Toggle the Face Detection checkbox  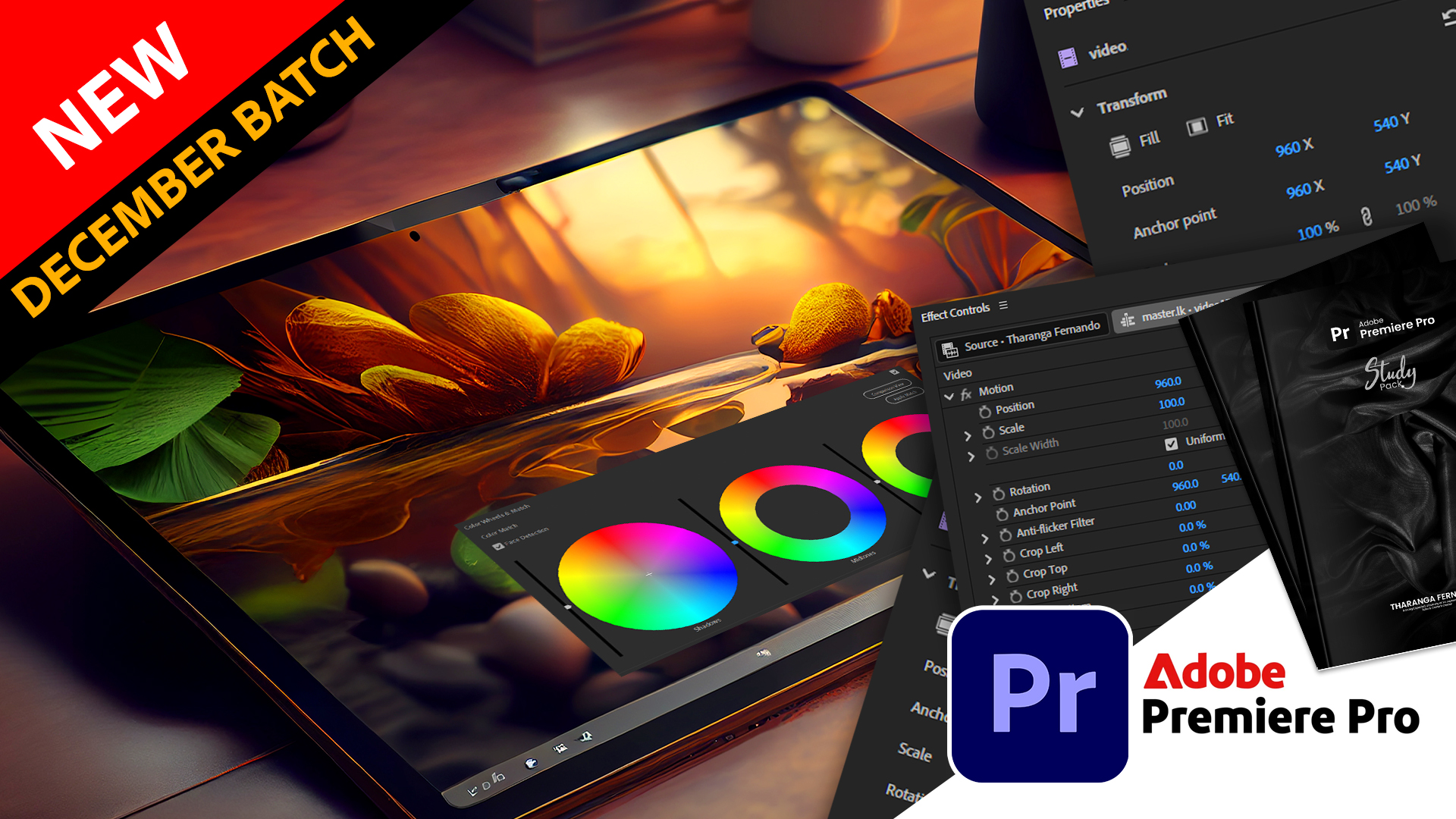[x=498, y=546]
